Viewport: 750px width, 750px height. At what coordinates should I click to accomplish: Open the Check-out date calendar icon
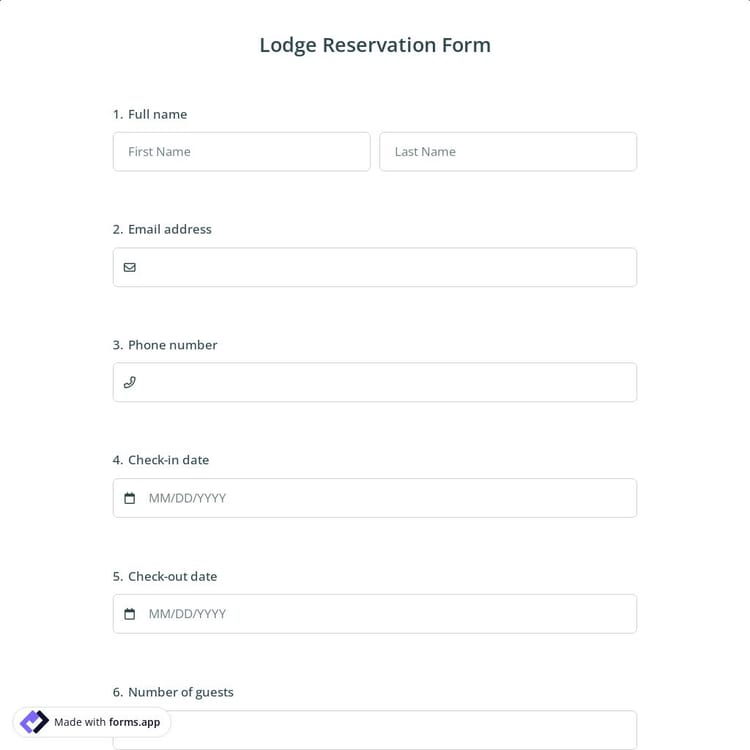(129, 614)
